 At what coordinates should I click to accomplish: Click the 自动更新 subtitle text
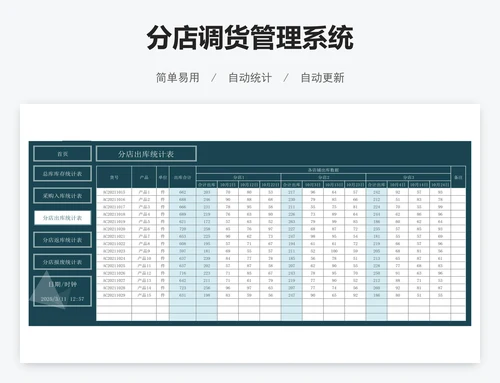(x=322, y=78)
